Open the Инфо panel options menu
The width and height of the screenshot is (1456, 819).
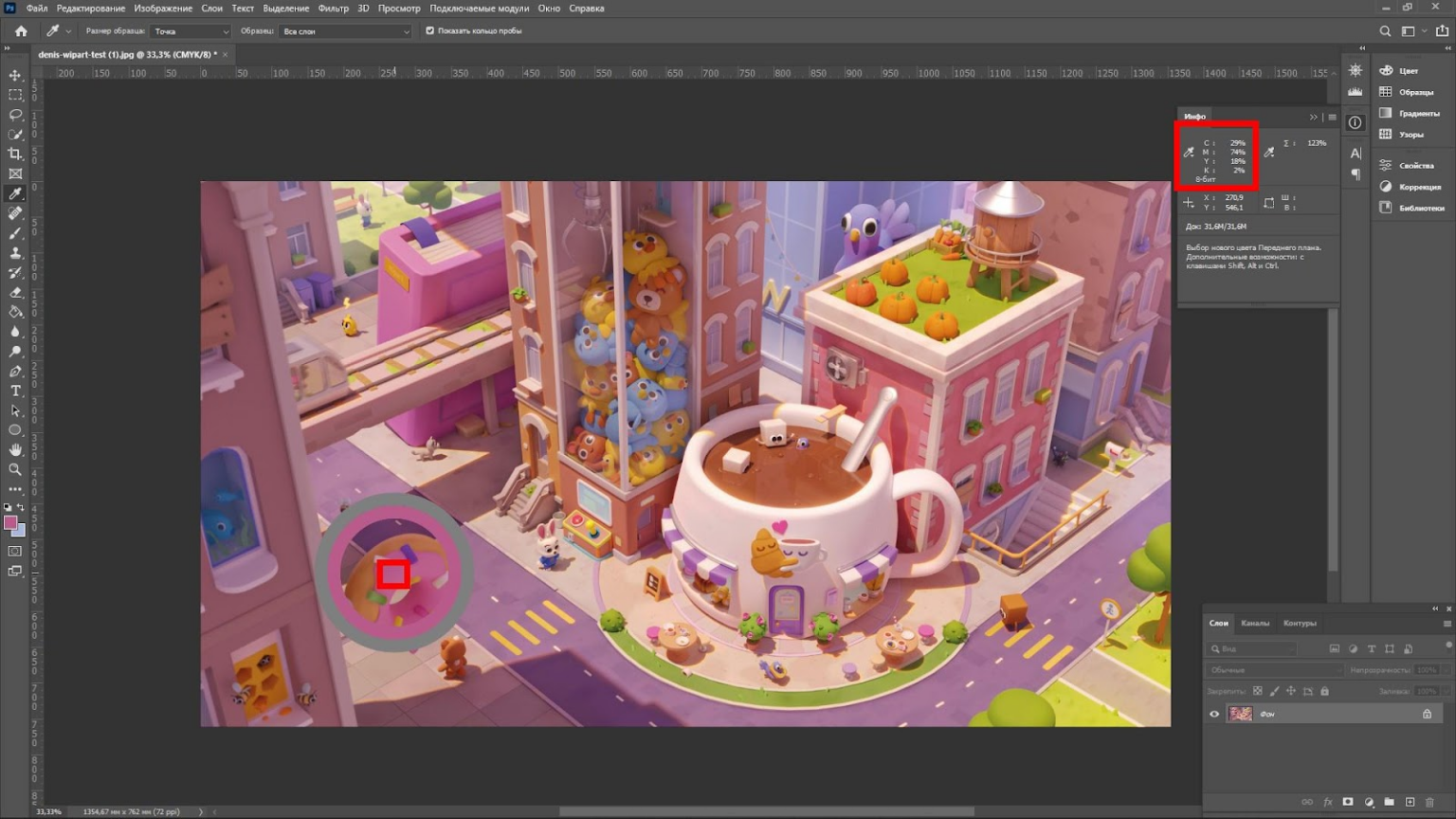click(x=1332, y=118)
